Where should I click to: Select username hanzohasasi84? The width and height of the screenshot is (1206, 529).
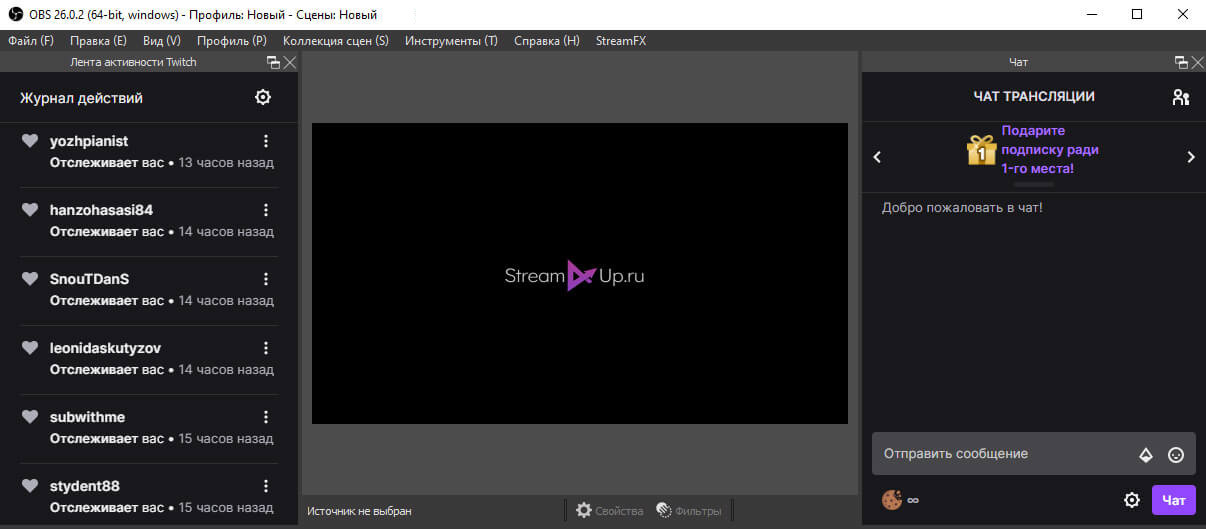(x=101, y=210)
